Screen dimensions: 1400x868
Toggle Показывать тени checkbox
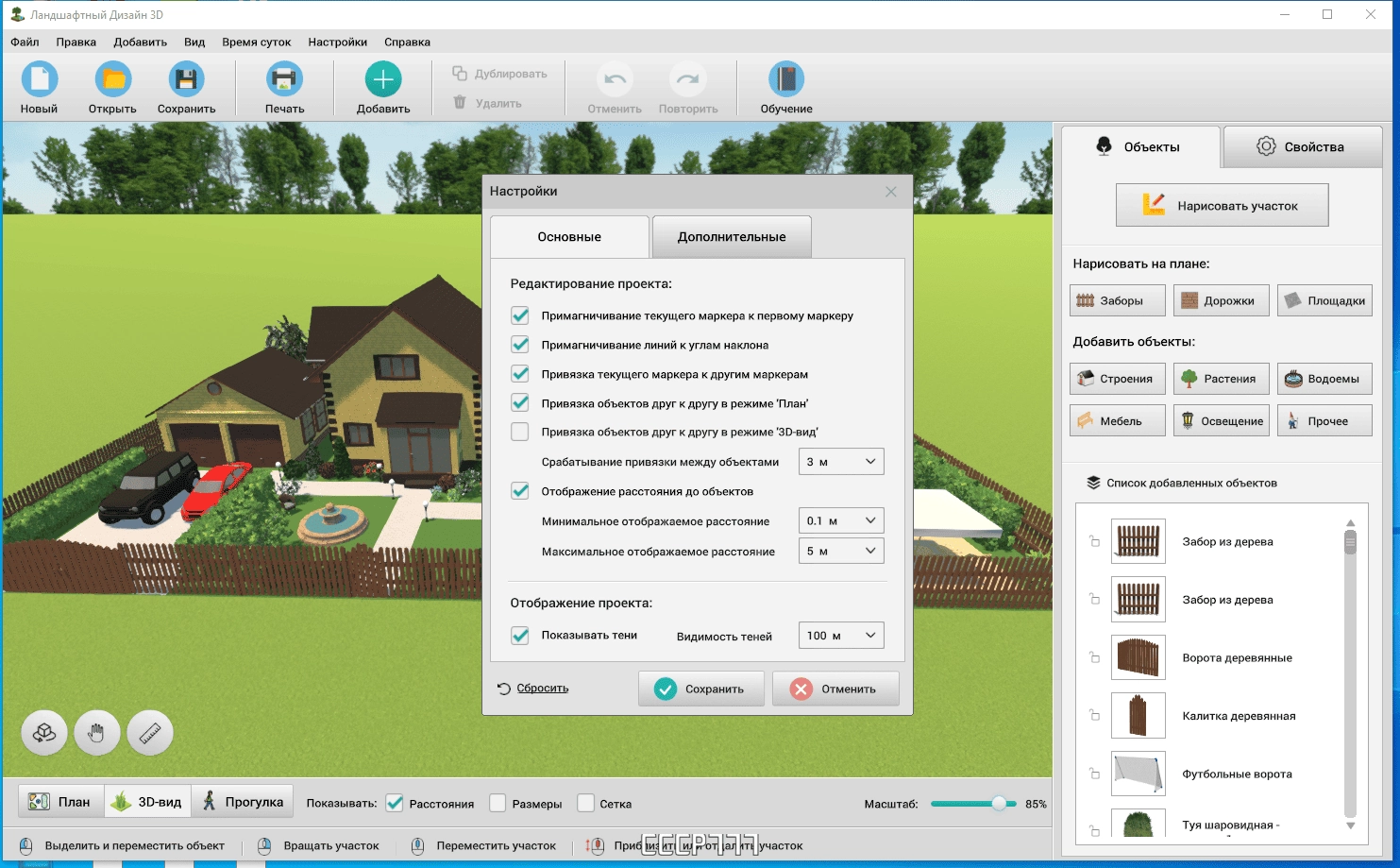520,636
